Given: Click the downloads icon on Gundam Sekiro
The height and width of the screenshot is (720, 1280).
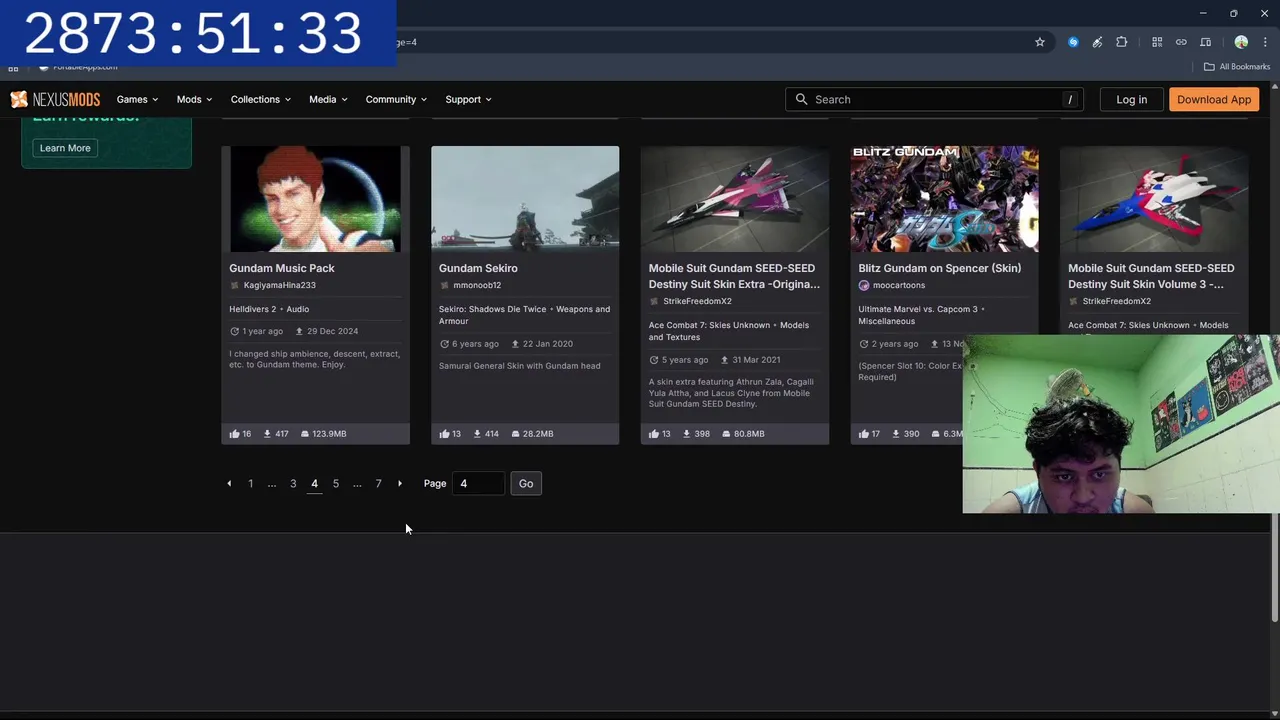Looking at the screenshot, I should [x=478, y=434].
